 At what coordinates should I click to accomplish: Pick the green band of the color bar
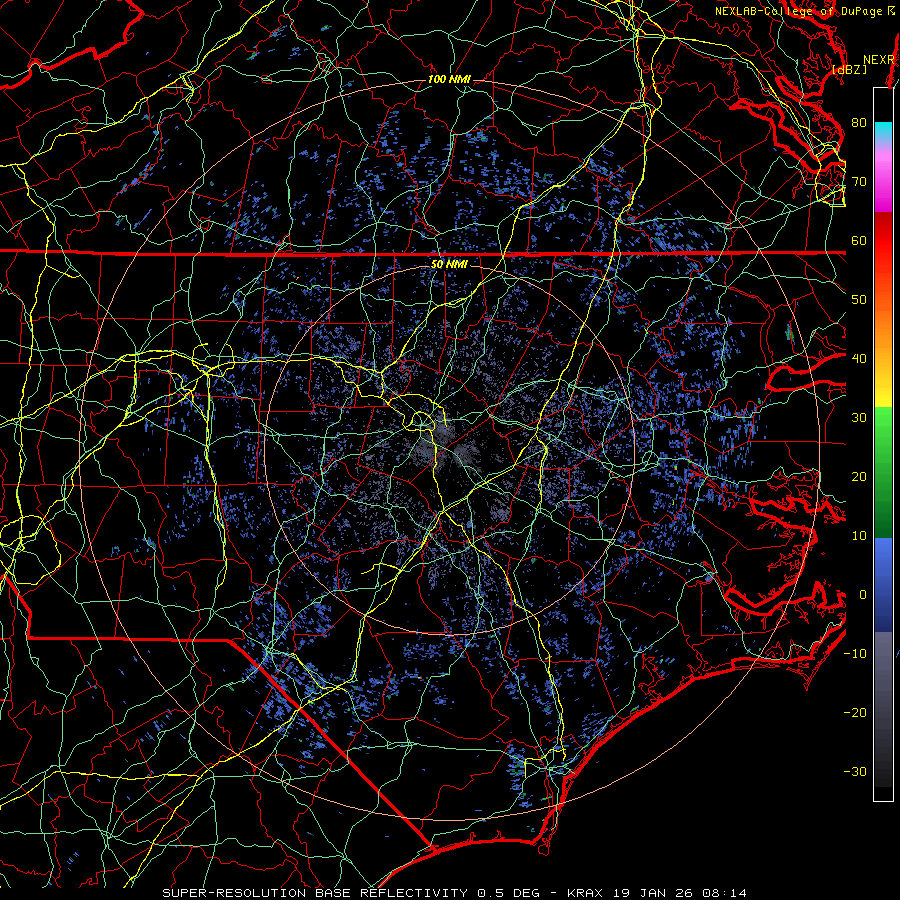[x=883, y=472]
